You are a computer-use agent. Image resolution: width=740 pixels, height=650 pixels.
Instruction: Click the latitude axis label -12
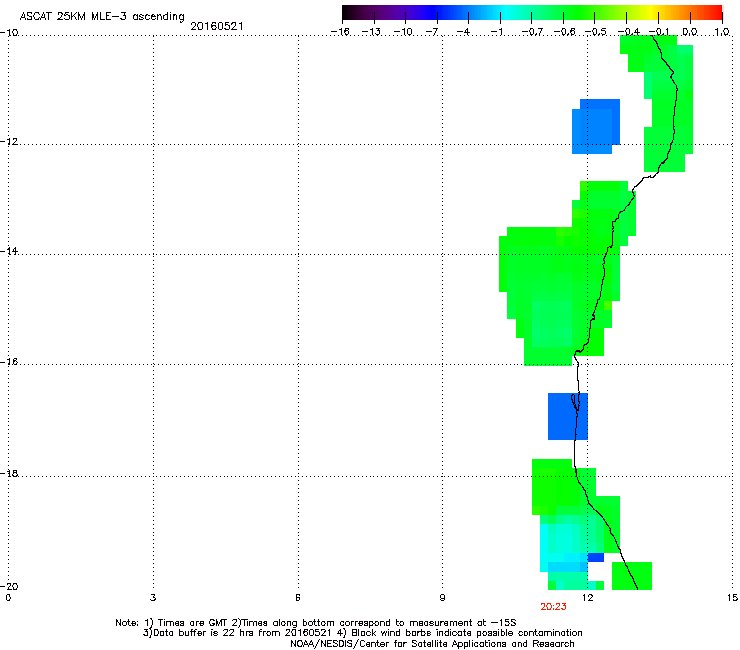pyautogui.click(x=9, y=142)
